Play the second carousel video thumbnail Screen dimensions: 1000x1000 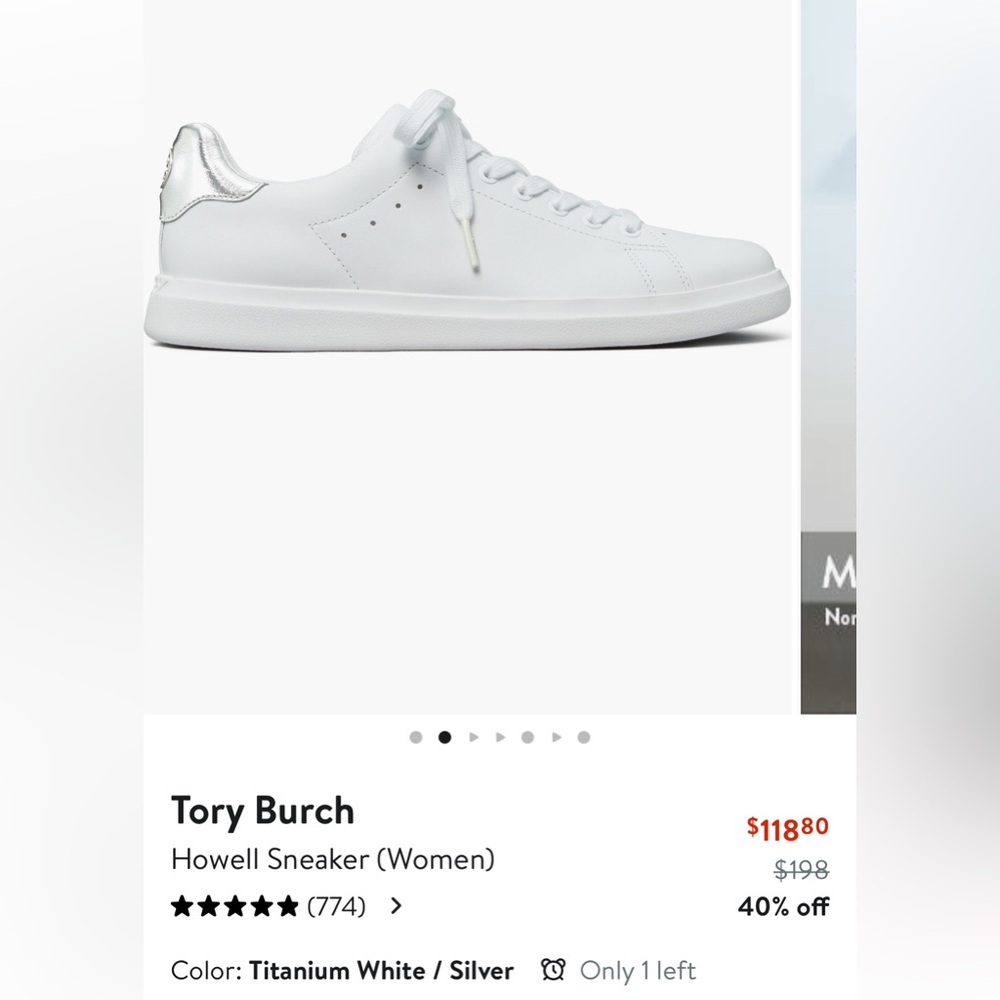[499, 736]
